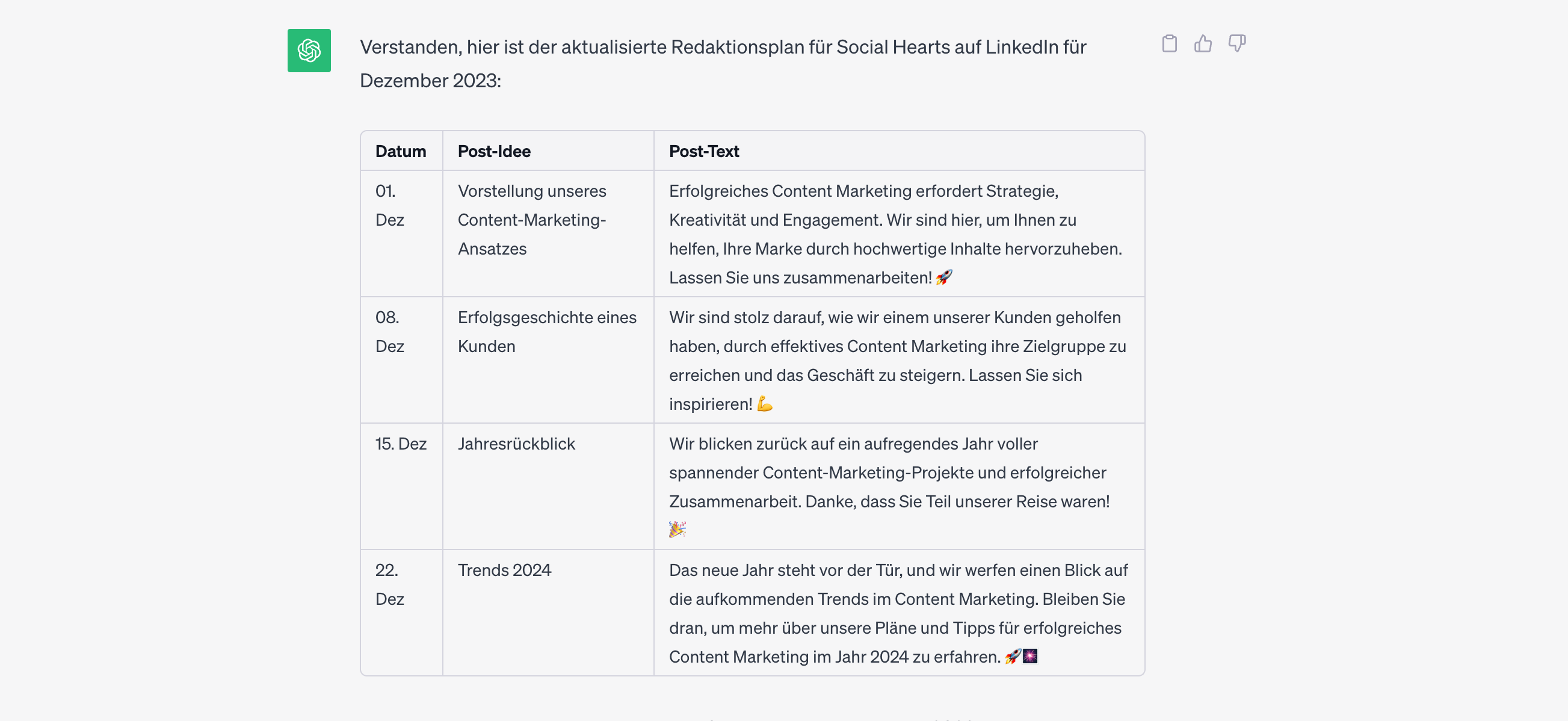The height and width of the screenshot is (721, 1568).
Task: Click the party popper emoji in Jahresrückblick row
Action: [x=677, y=529]
